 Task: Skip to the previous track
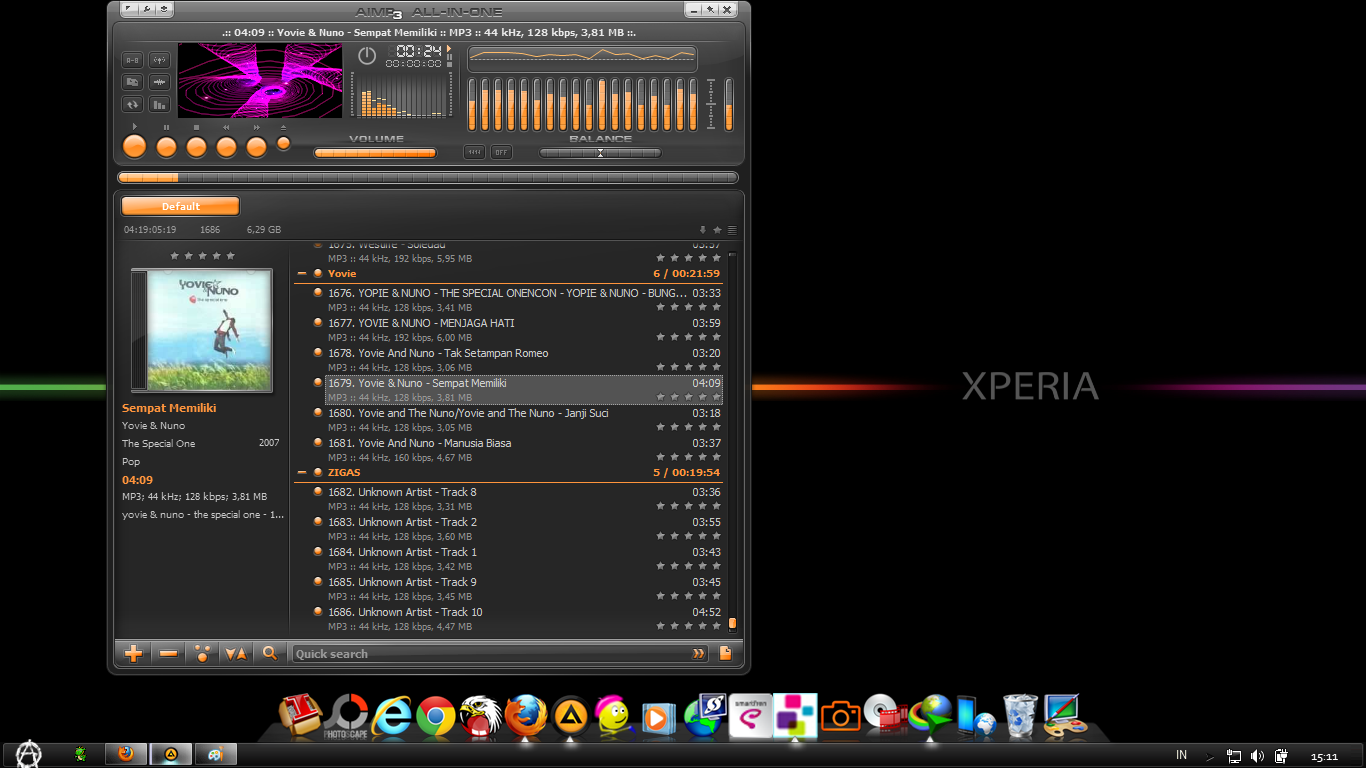(x=226, y=147)
